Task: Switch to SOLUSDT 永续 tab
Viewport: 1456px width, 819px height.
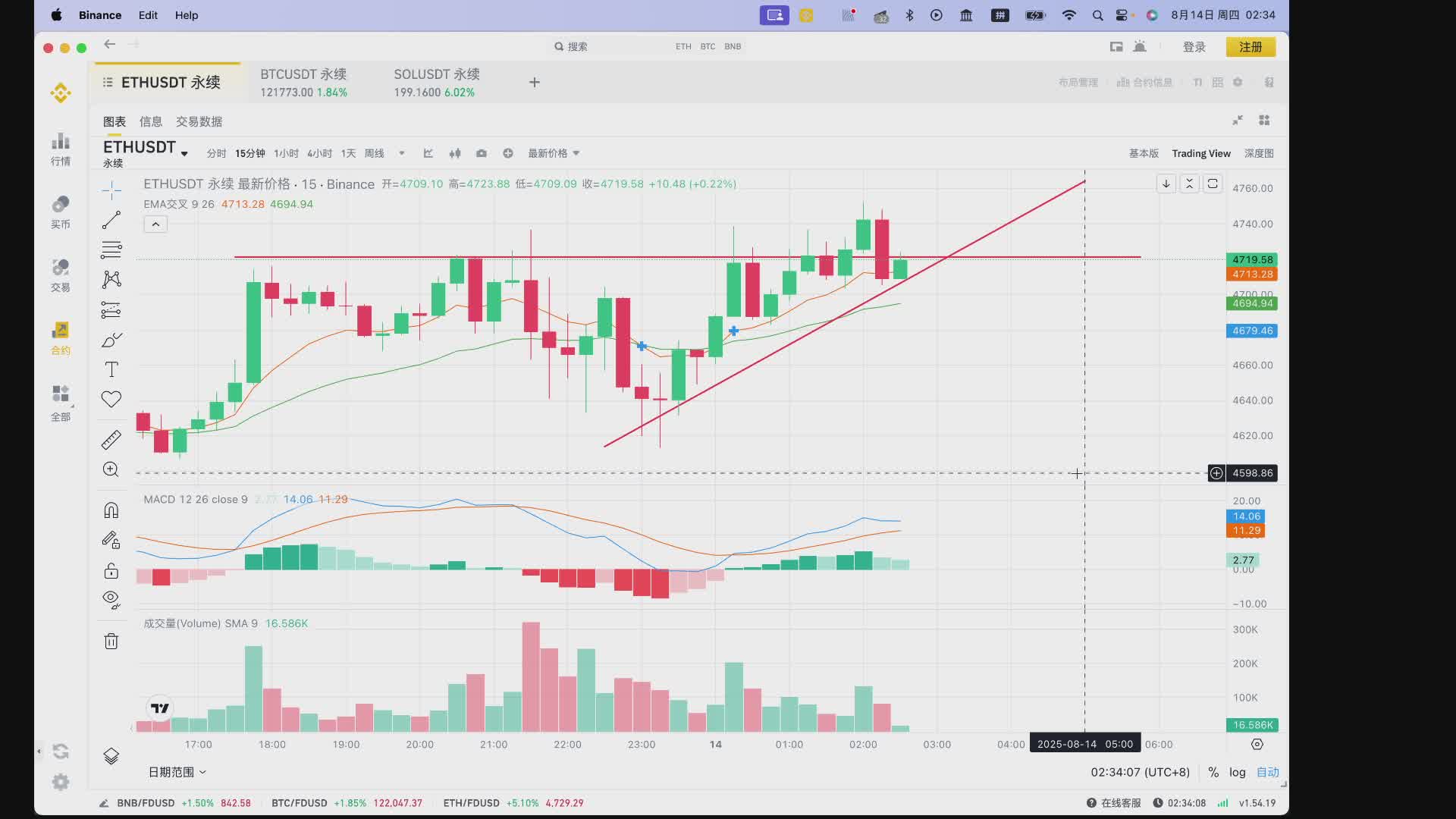Action: coord(437,83)
